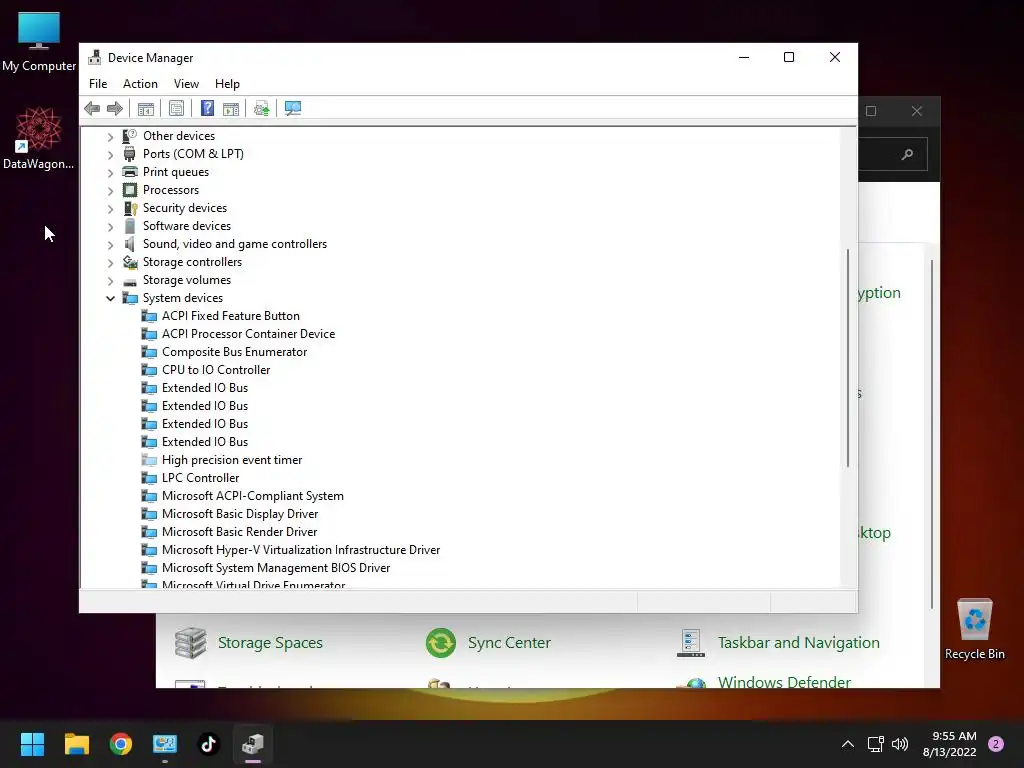Screen dimensions: 1024x768
Task: Click the blue Help toolbar icon
Action: pyautogui.click(x=207, y=108)
